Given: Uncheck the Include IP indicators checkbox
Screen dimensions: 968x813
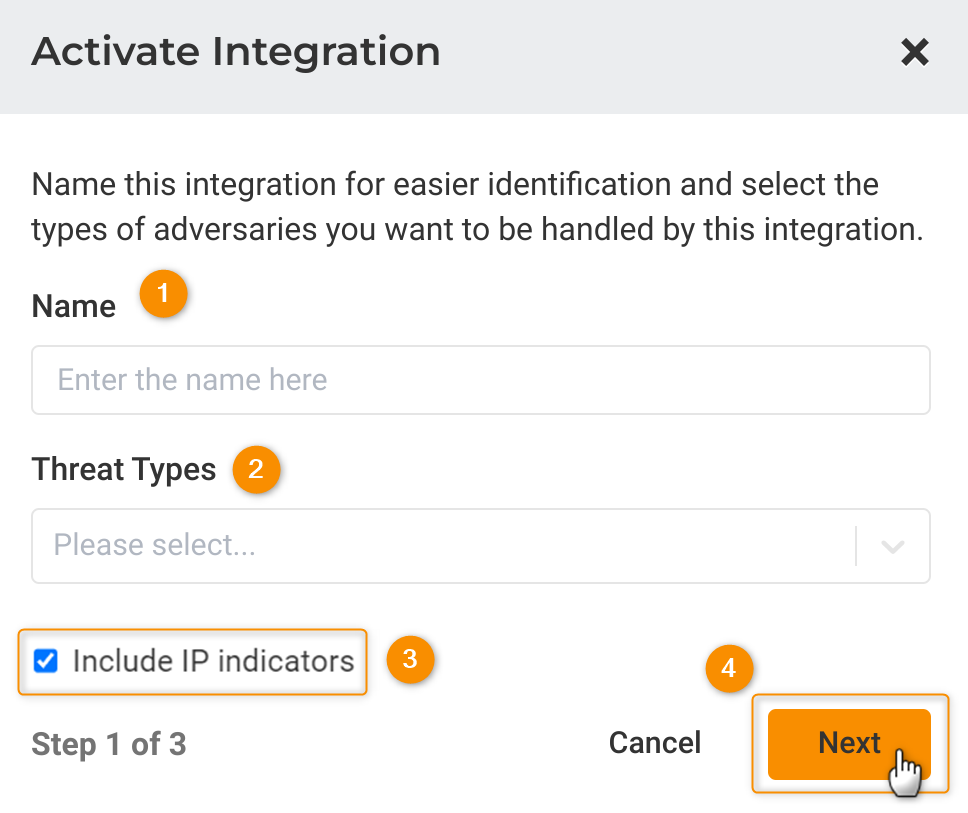Looking at the screenshot, I should pyautogui.click(x=46, y=661).
